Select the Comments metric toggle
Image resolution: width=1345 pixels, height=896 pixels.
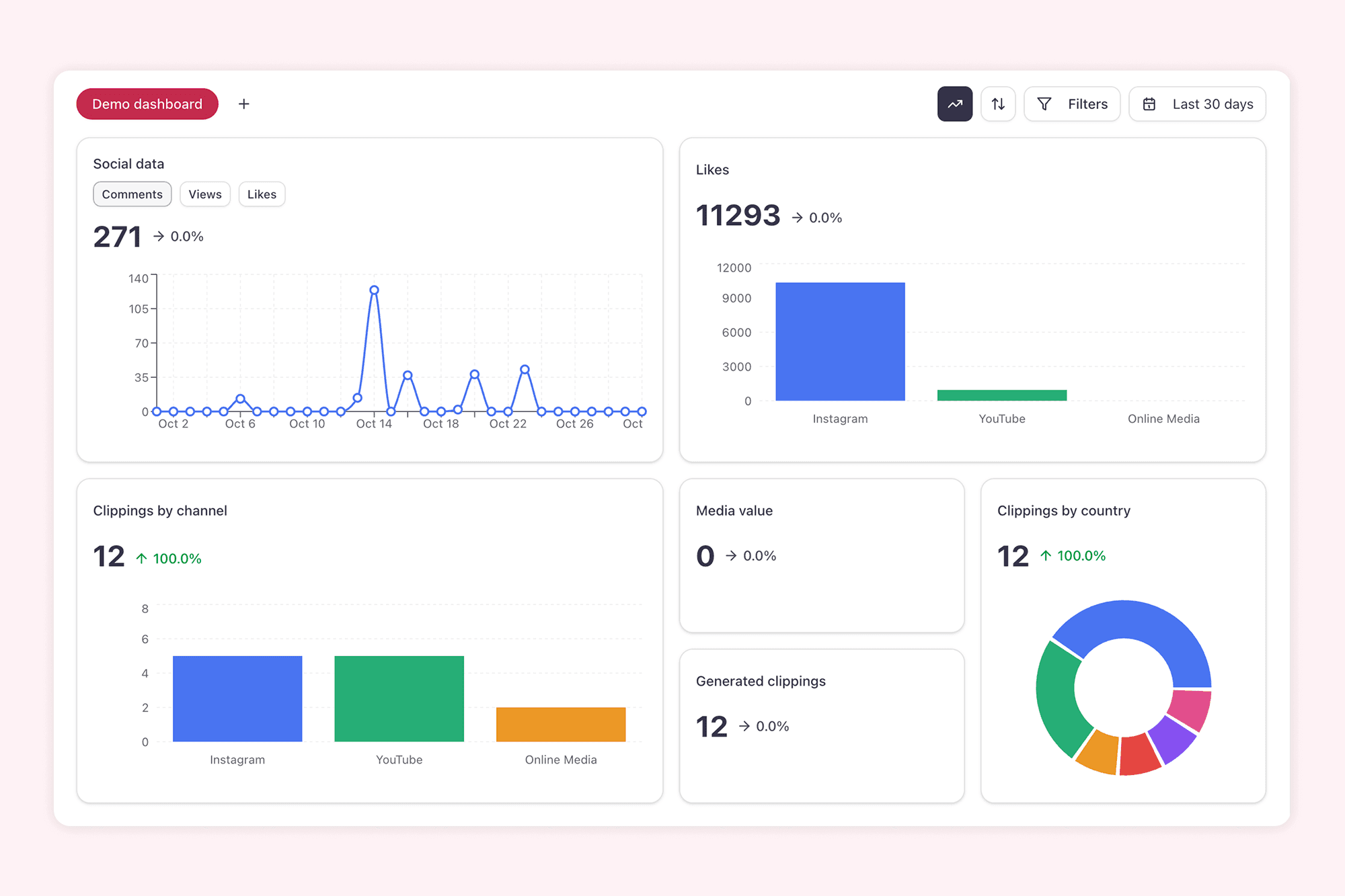click(x=132, y=194)
